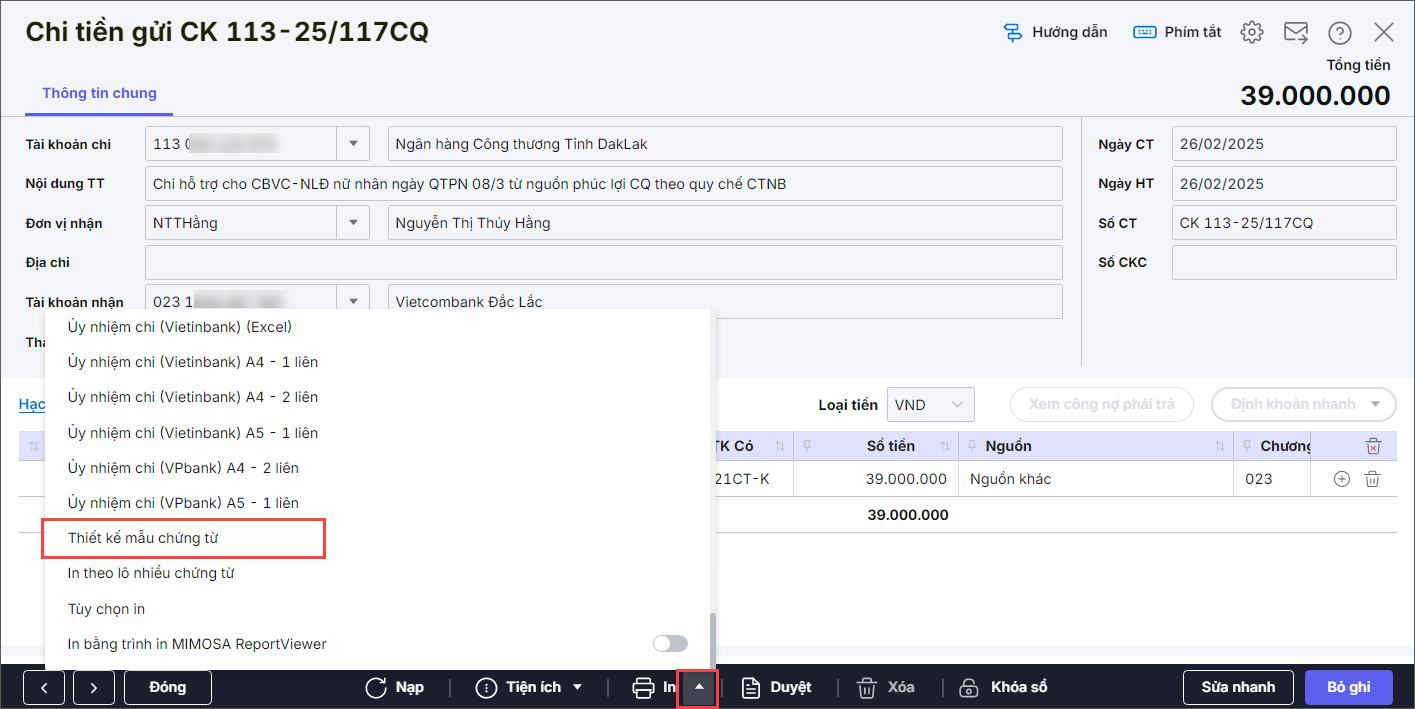
Task: Choose Tùy chọn in menu entry
Action: point(106,609)
